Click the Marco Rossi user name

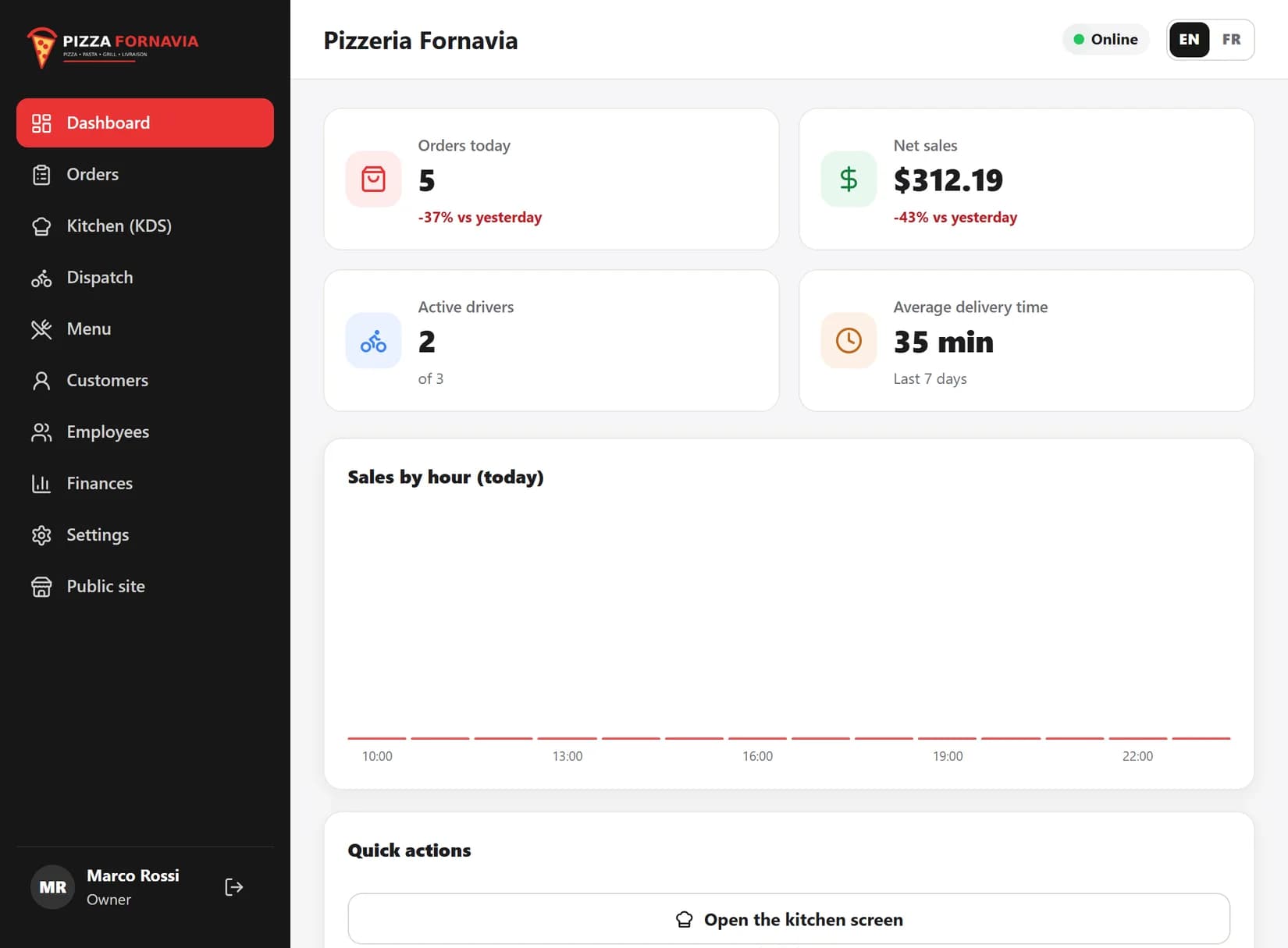point(133,875)
